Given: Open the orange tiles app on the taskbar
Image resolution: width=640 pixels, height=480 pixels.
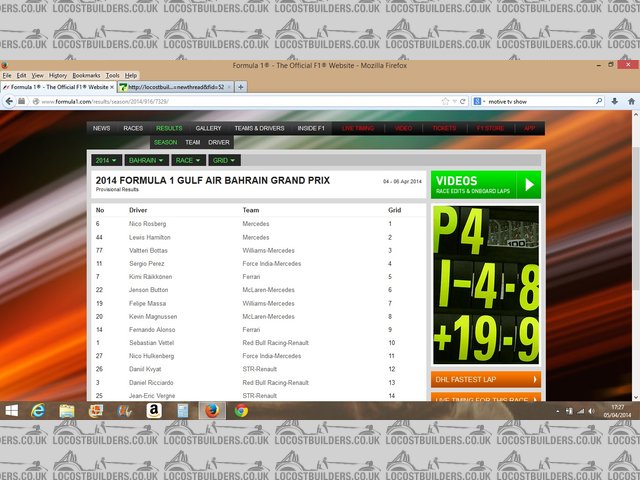Looking at the screenshot, I should [x=96, y=411].
